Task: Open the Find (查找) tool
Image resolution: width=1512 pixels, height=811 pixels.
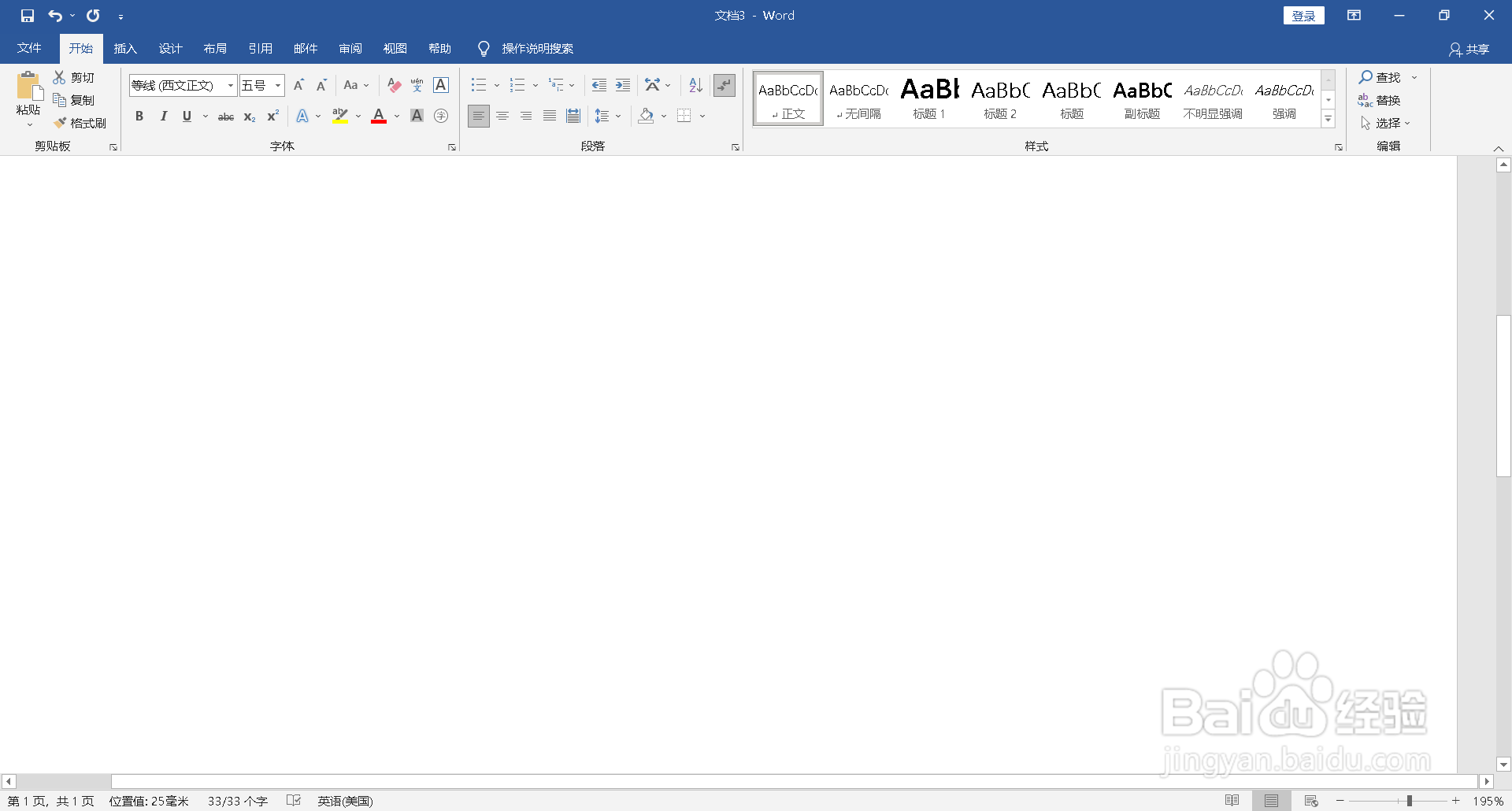Action: (x=1380, y=77)
